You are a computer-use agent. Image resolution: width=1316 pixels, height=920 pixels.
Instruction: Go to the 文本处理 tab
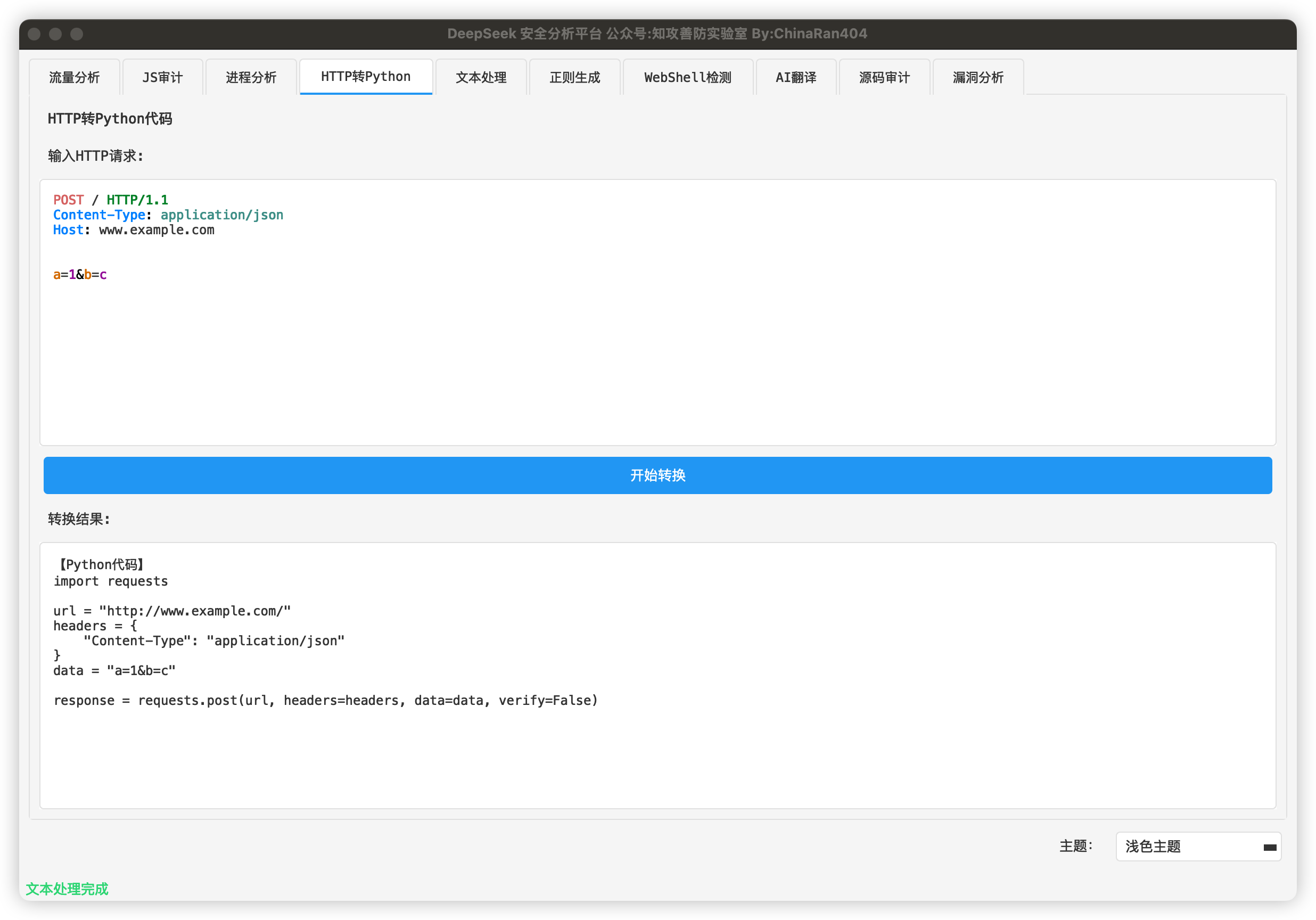481,77
